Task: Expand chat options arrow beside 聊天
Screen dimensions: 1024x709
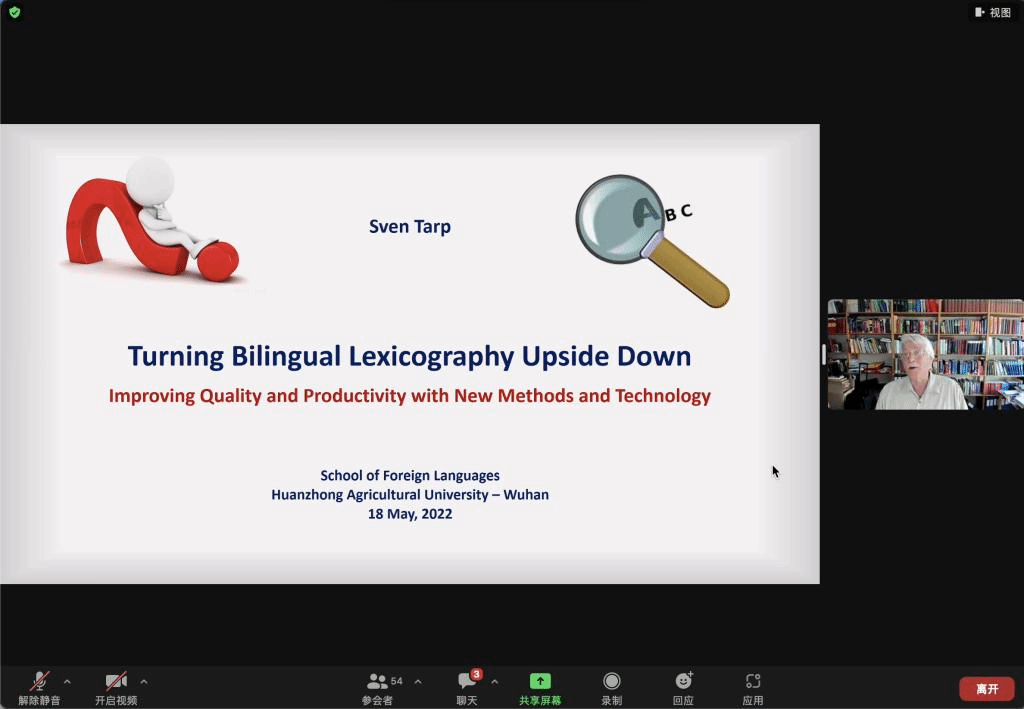Action: click(x=494, y=682)
